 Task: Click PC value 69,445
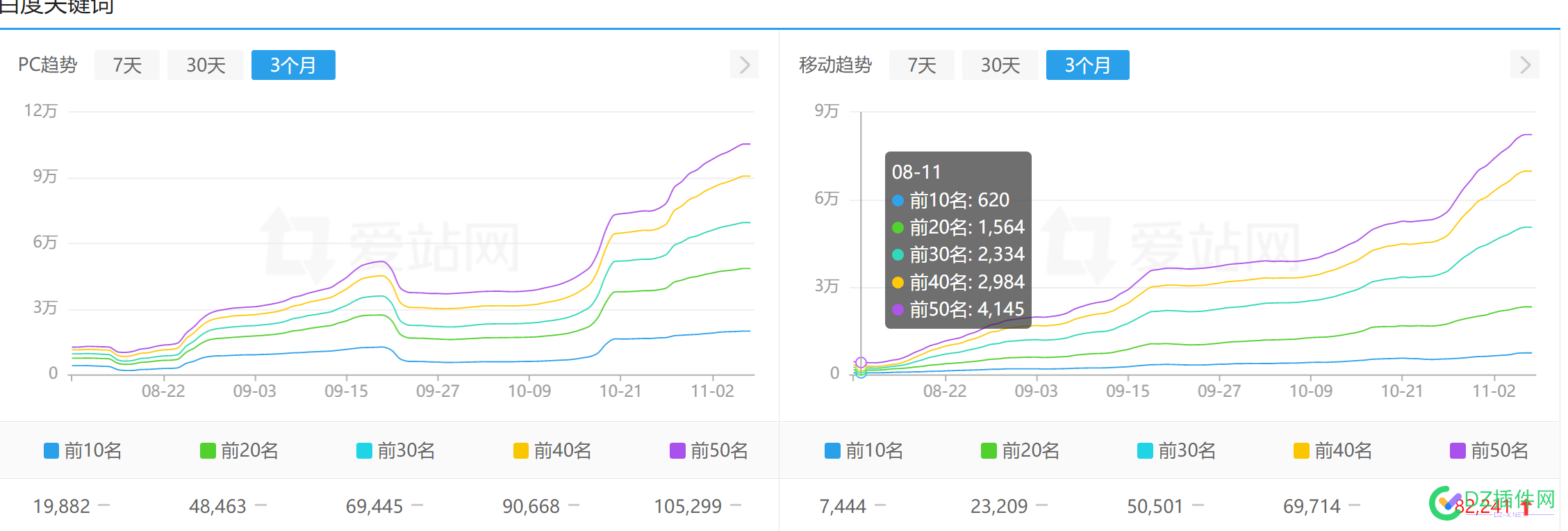[374, 506]
